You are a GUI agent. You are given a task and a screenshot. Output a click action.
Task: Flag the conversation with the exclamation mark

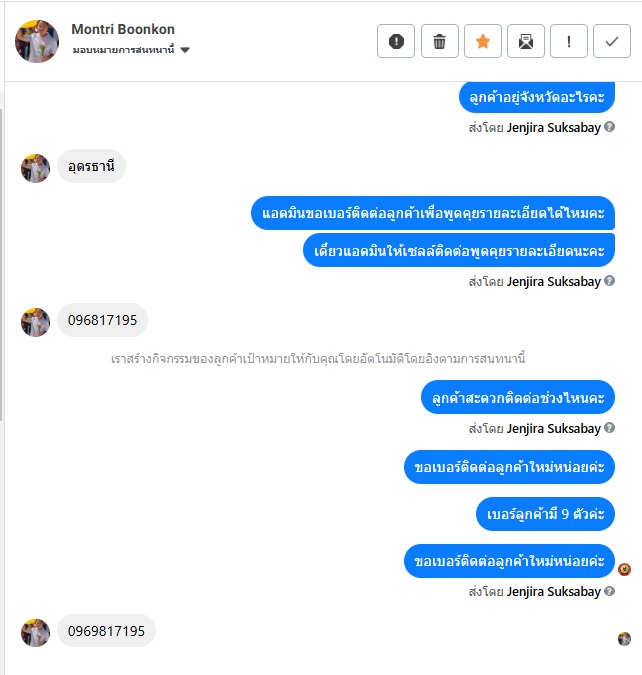569,41
